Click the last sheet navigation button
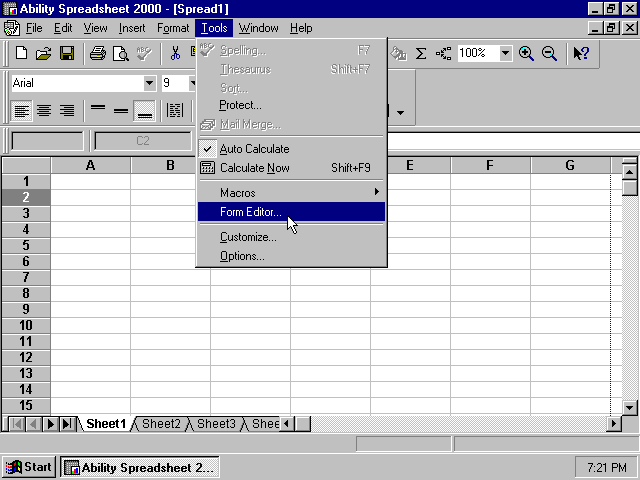 [x=67, y=424]
